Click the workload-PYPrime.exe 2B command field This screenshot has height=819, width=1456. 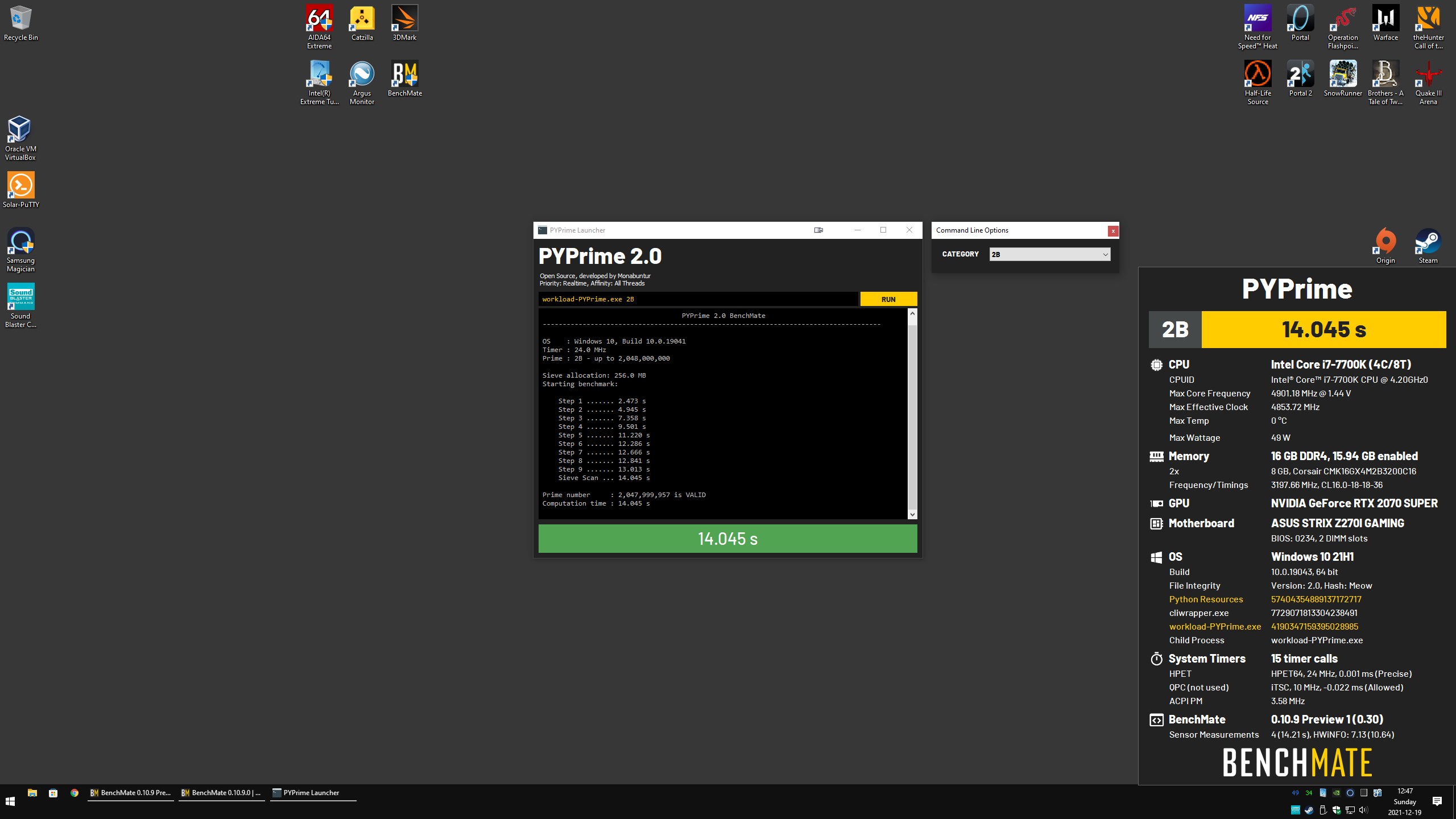(x=698, y=299)
